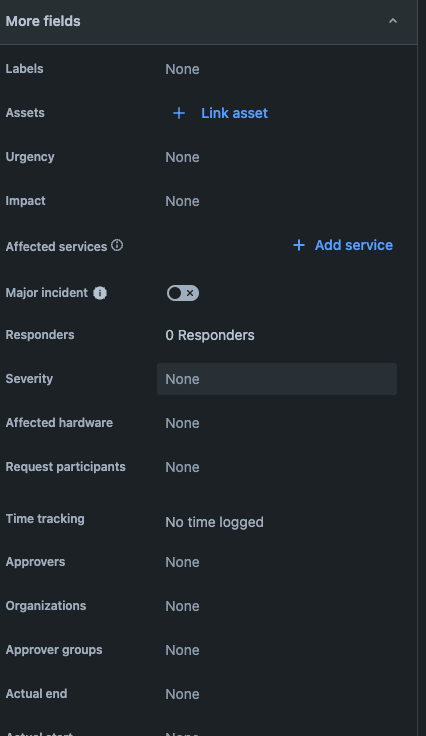The width and height of the screenshot is (426, 736).
Task: Toggle the Major incident switch
Action: [x=183, y=293]
